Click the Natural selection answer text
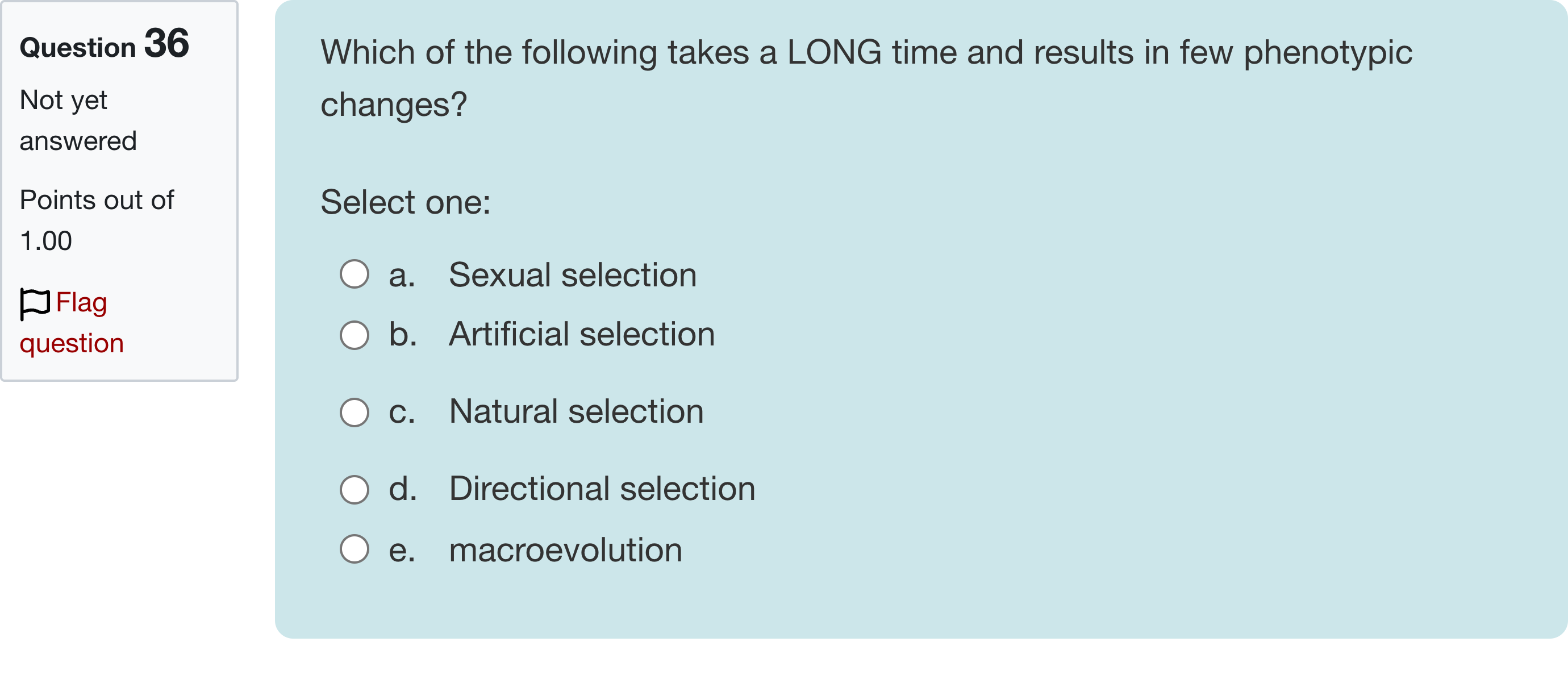 [x=576, y=412]
